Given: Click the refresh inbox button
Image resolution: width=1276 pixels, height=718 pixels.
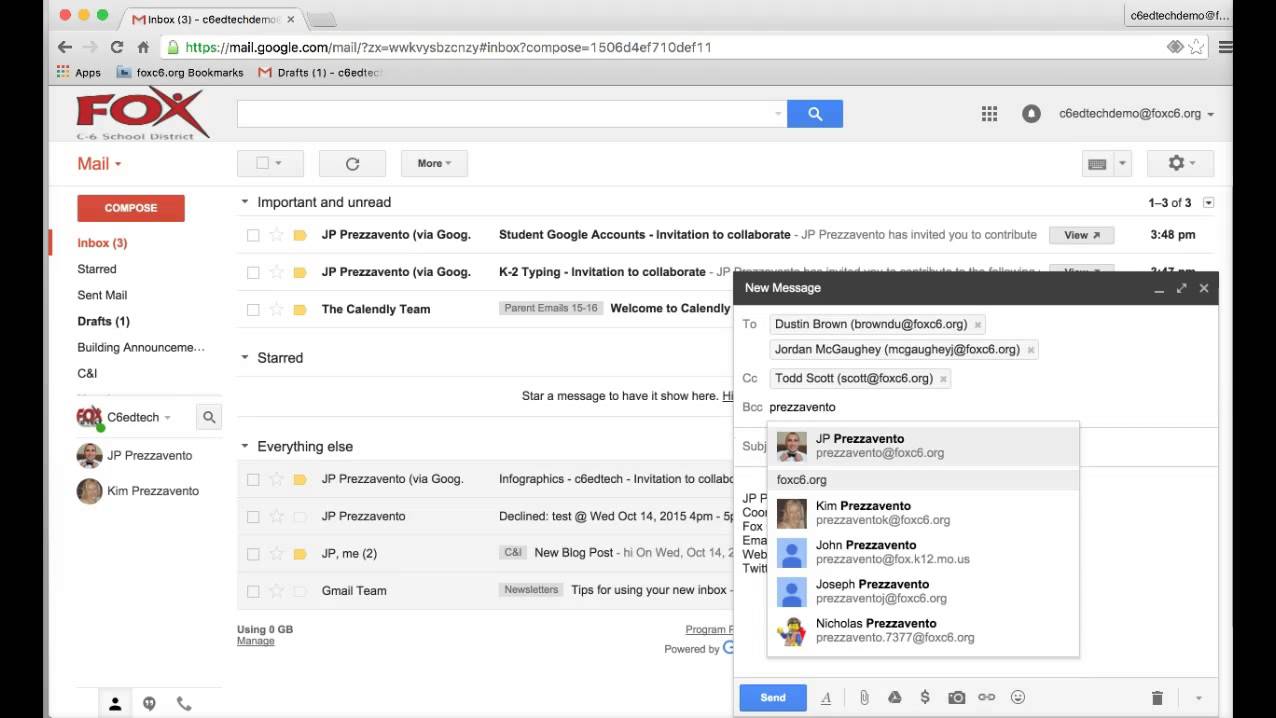Looking at the screenshot, I should click(x=352, y=163).
